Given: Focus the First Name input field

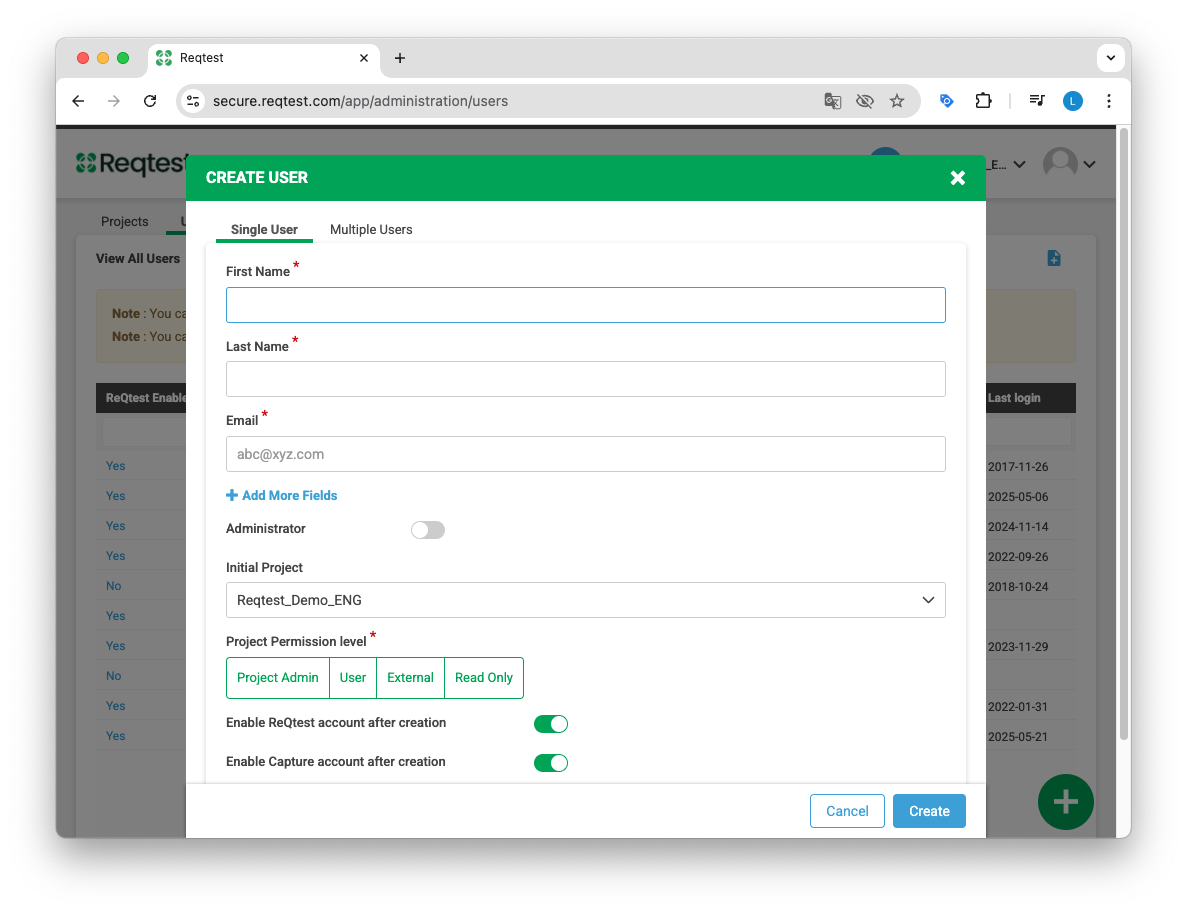Looking at the screenshot, I should [585, 305].
